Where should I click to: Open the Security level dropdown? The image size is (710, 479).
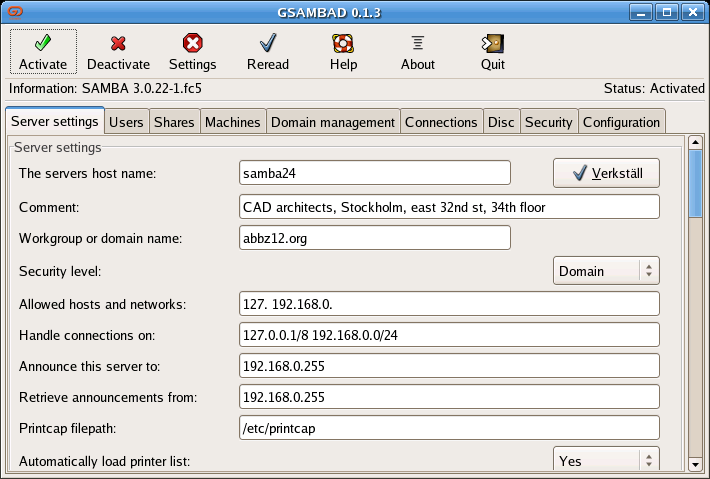tap(606, 270)
